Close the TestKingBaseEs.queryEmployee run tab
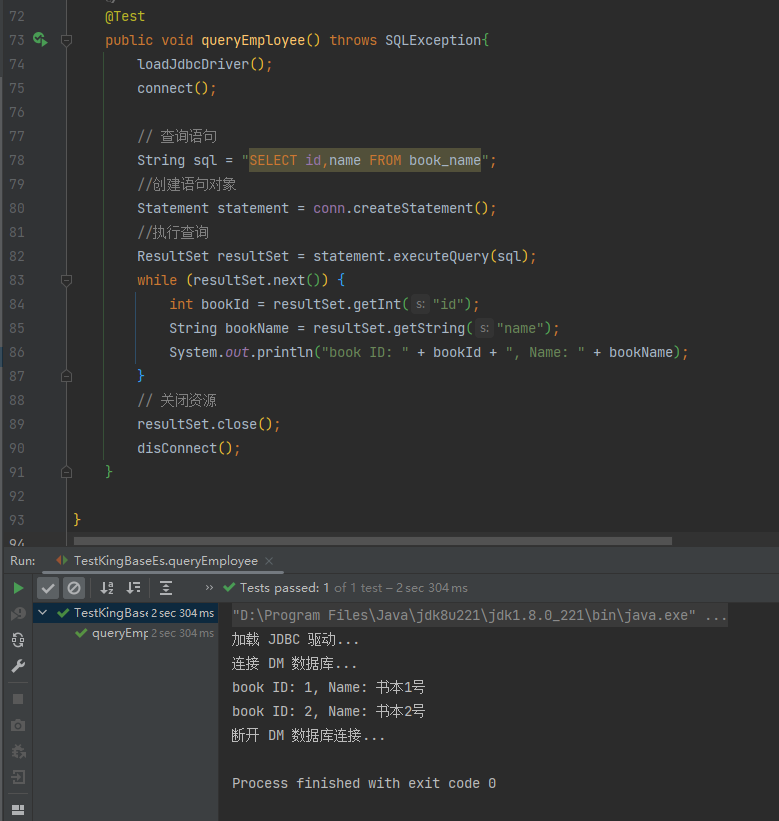The height and width of the screenshot is (821, 779). click(x=269, y=561)
